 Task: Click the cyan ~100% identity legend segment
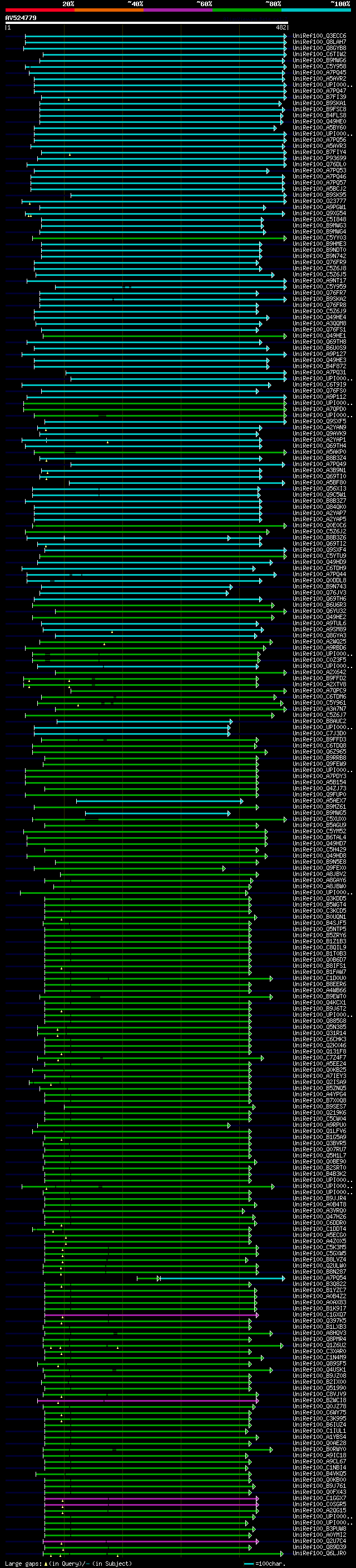316,10
